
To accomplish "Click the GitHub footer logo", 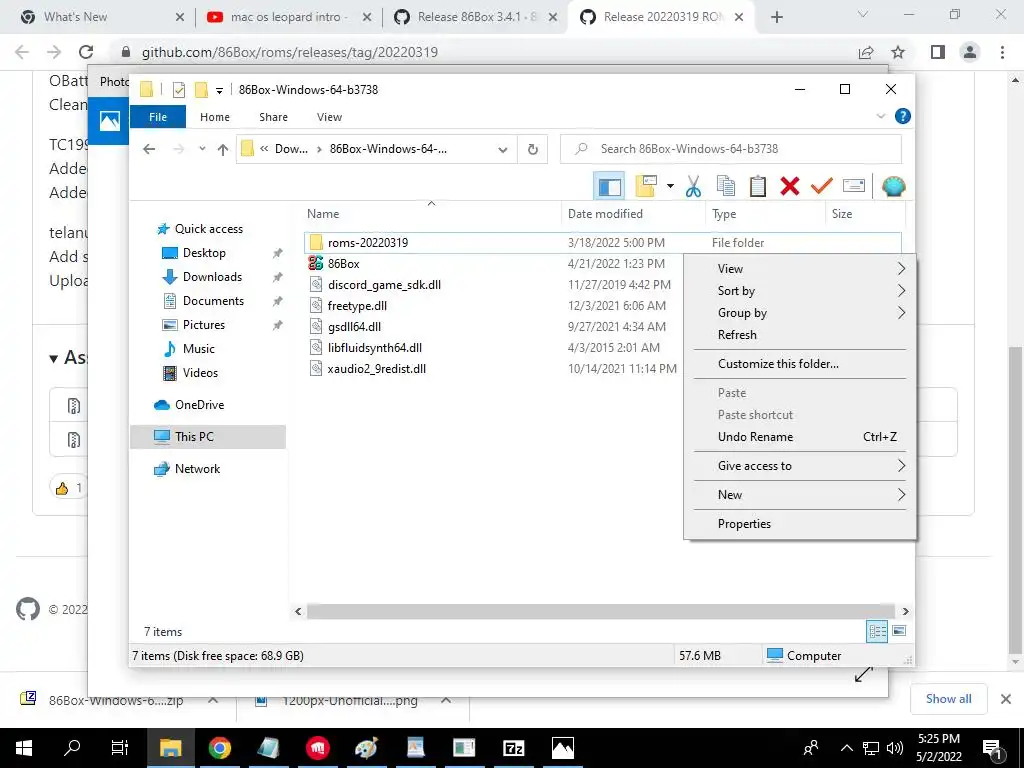I will click(27, 609).
